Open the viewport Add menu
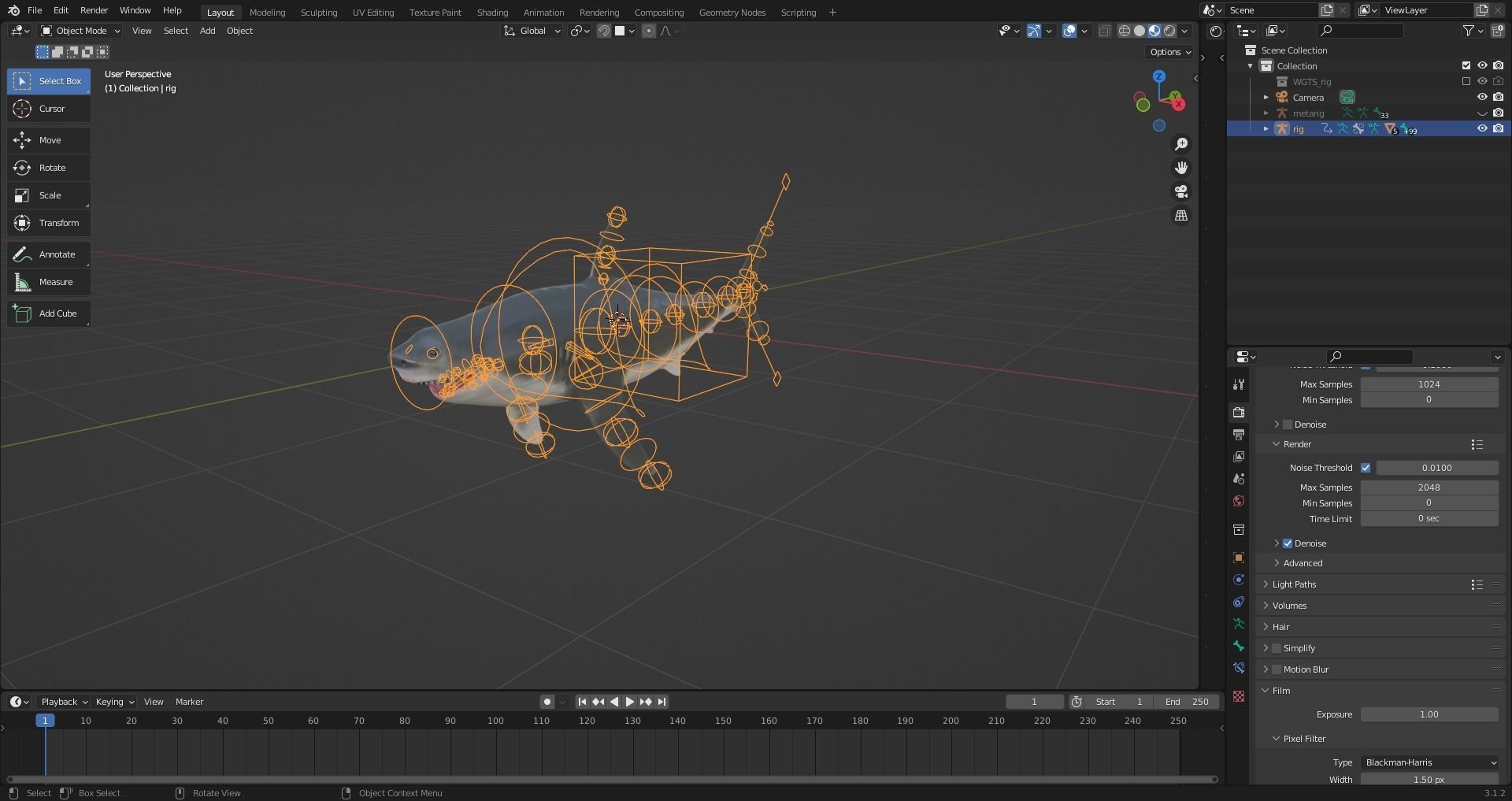This screenshot has width=1512, height=801. point(207,31)
